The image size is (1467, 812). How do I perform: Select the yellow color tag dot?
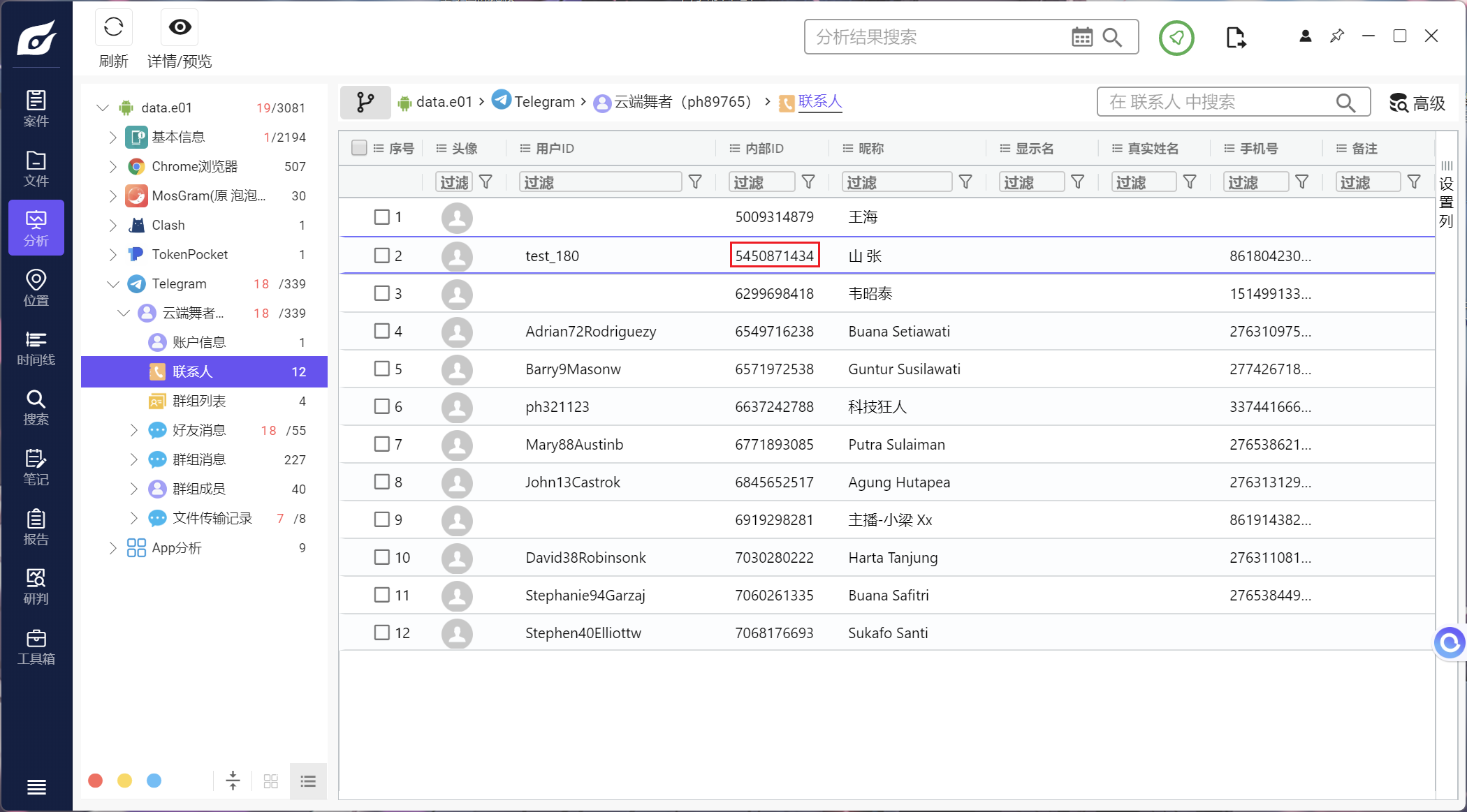[x=124, y=781]
